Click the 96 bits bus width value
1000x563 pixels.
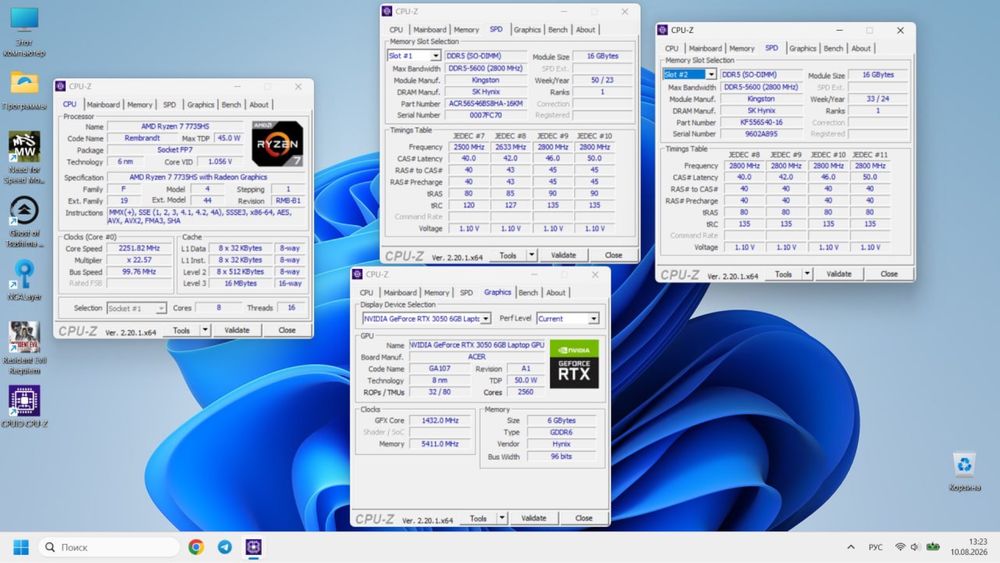point(561,457)
